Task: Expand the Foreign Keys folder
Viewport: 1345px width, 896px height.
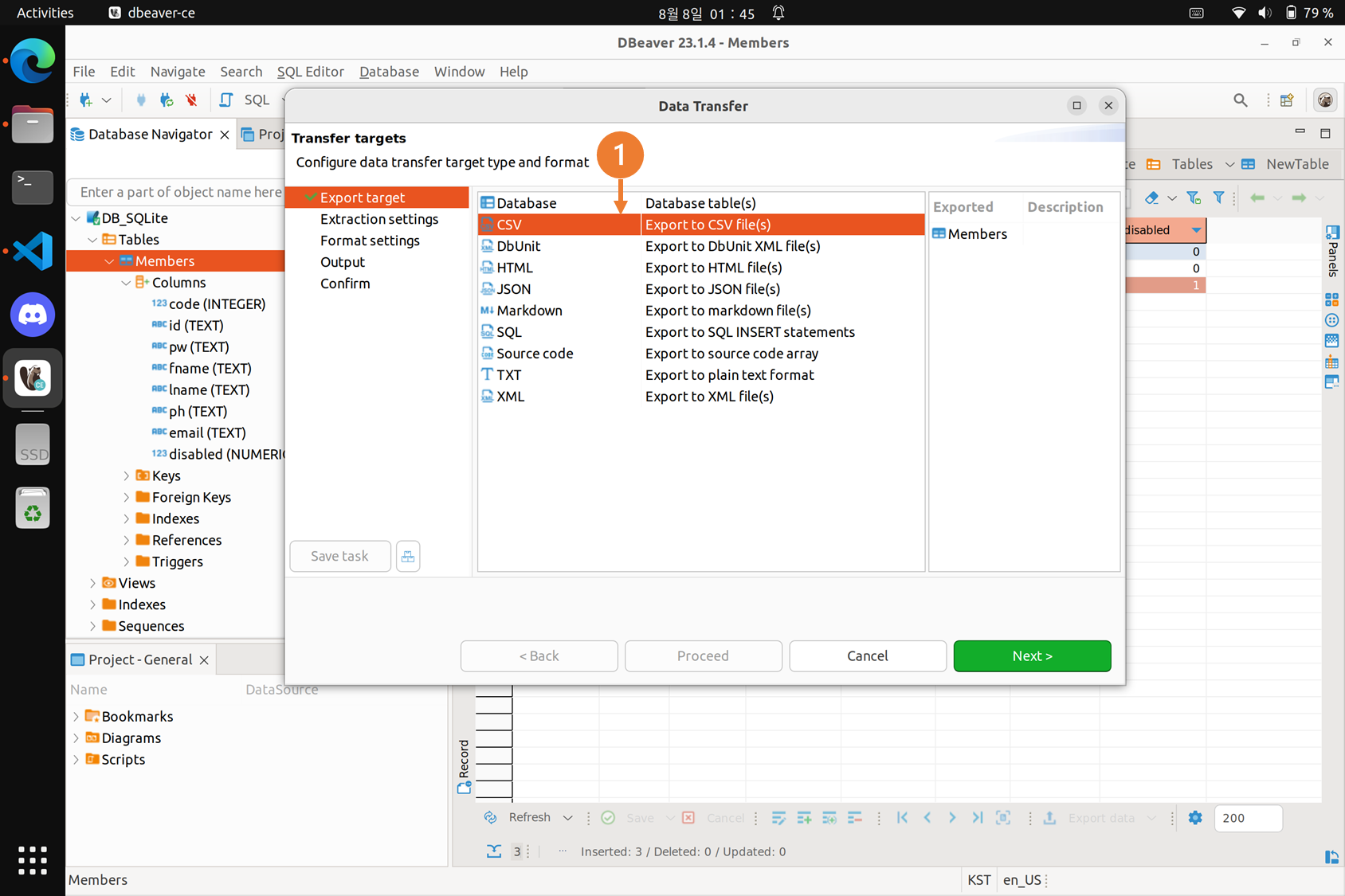Action: point(126,497)
